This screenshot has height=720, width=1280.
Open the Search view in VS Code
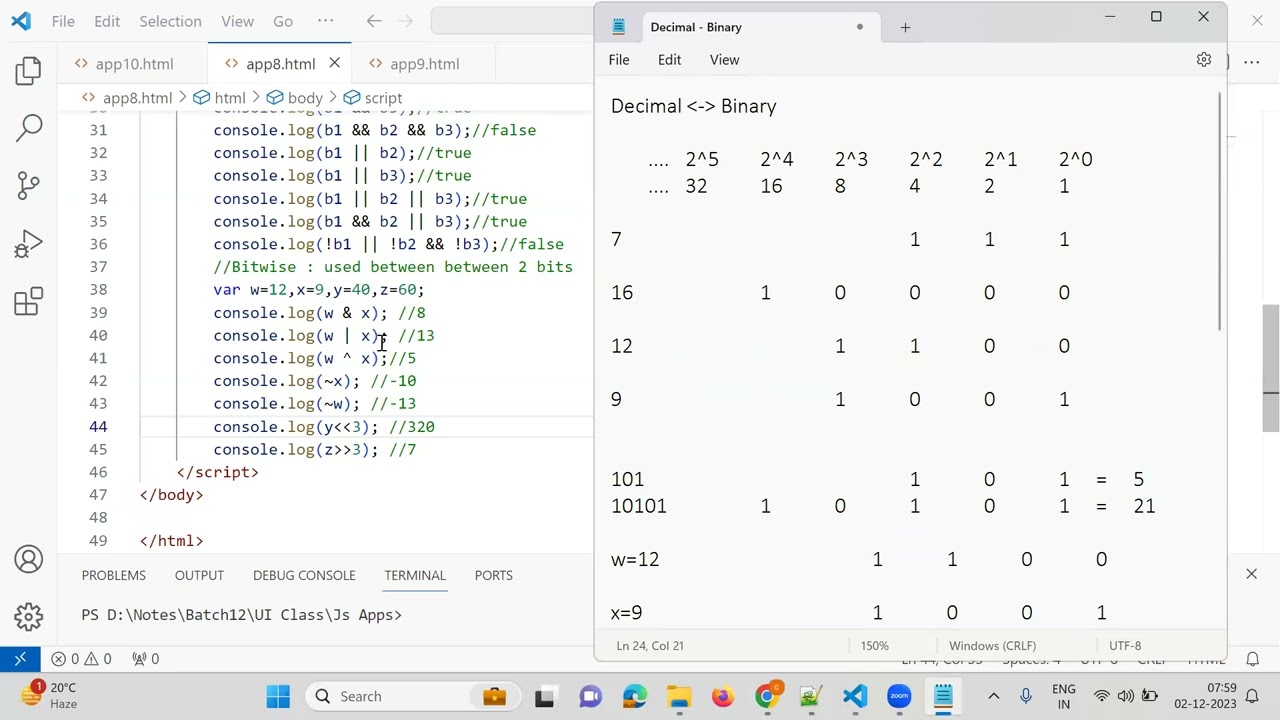tap(29, 128)
